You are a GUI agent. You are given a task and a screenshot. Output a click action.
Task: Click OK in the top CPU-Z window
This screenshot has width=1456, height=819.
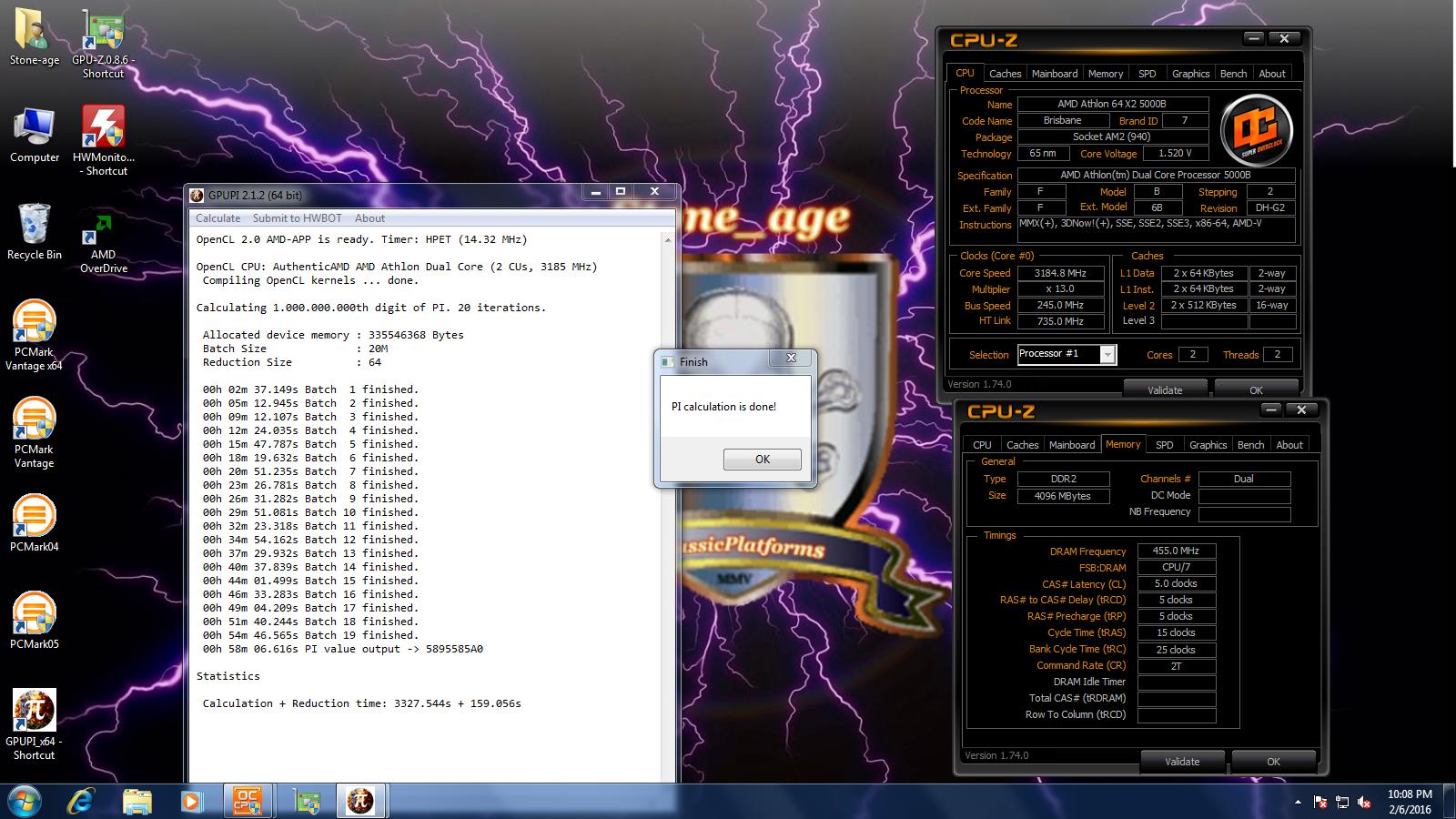tap(1256, 390)
